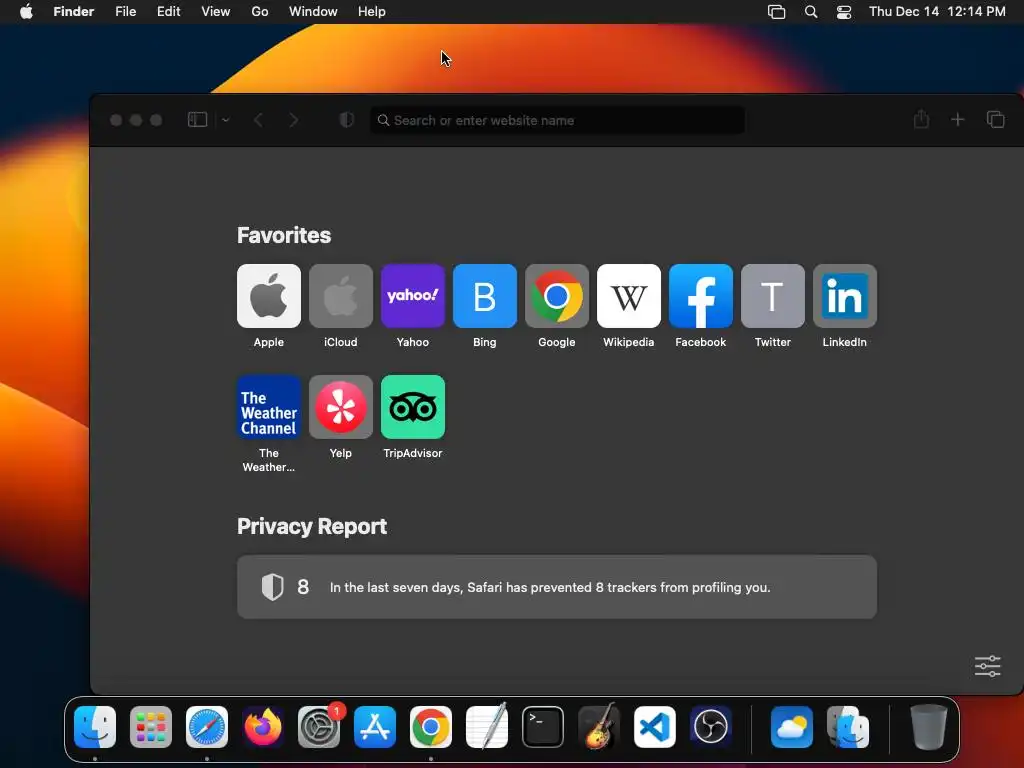
Task: Open the Bing favorite tile
Action: coord(485,296)
